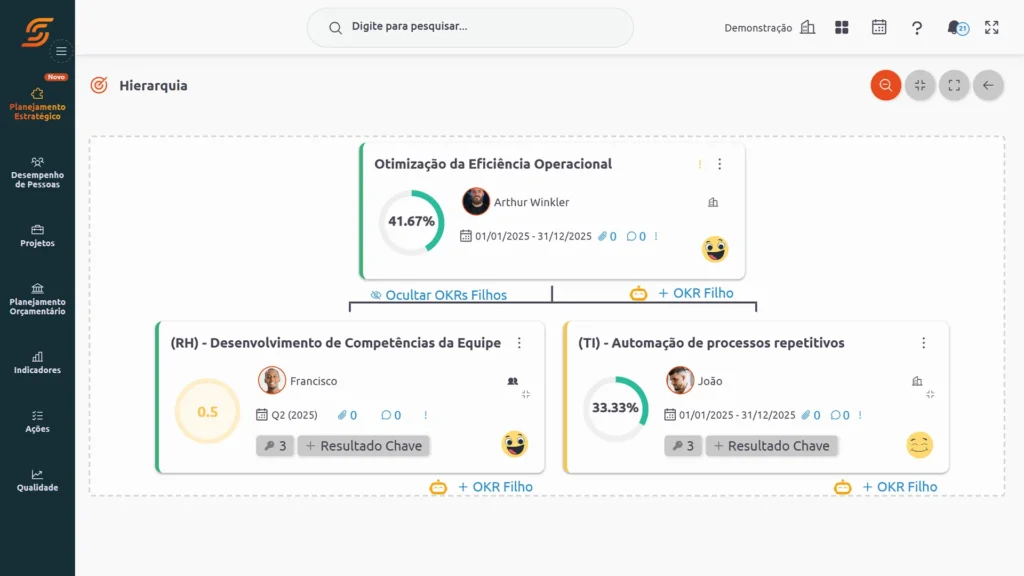Click attachment clip icon on (TI) card
This screenshot has height=576, width=1024.
(x=806, y=415)
